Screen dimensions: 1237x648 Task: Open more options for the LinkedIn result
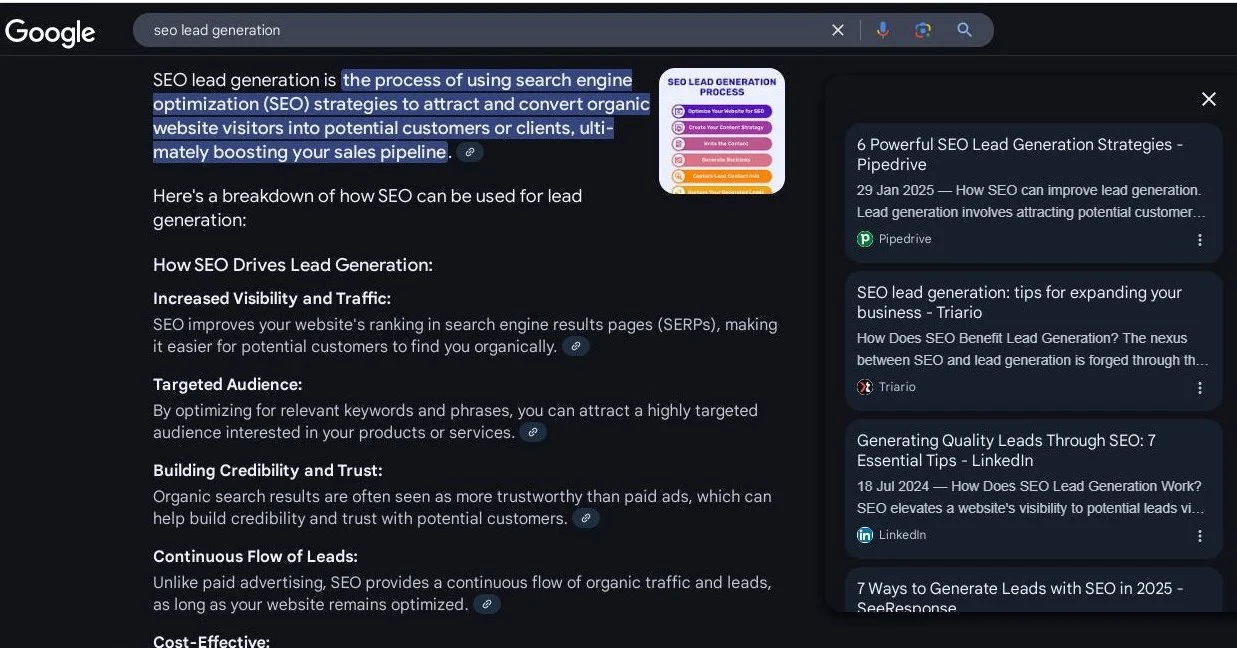1200,536
